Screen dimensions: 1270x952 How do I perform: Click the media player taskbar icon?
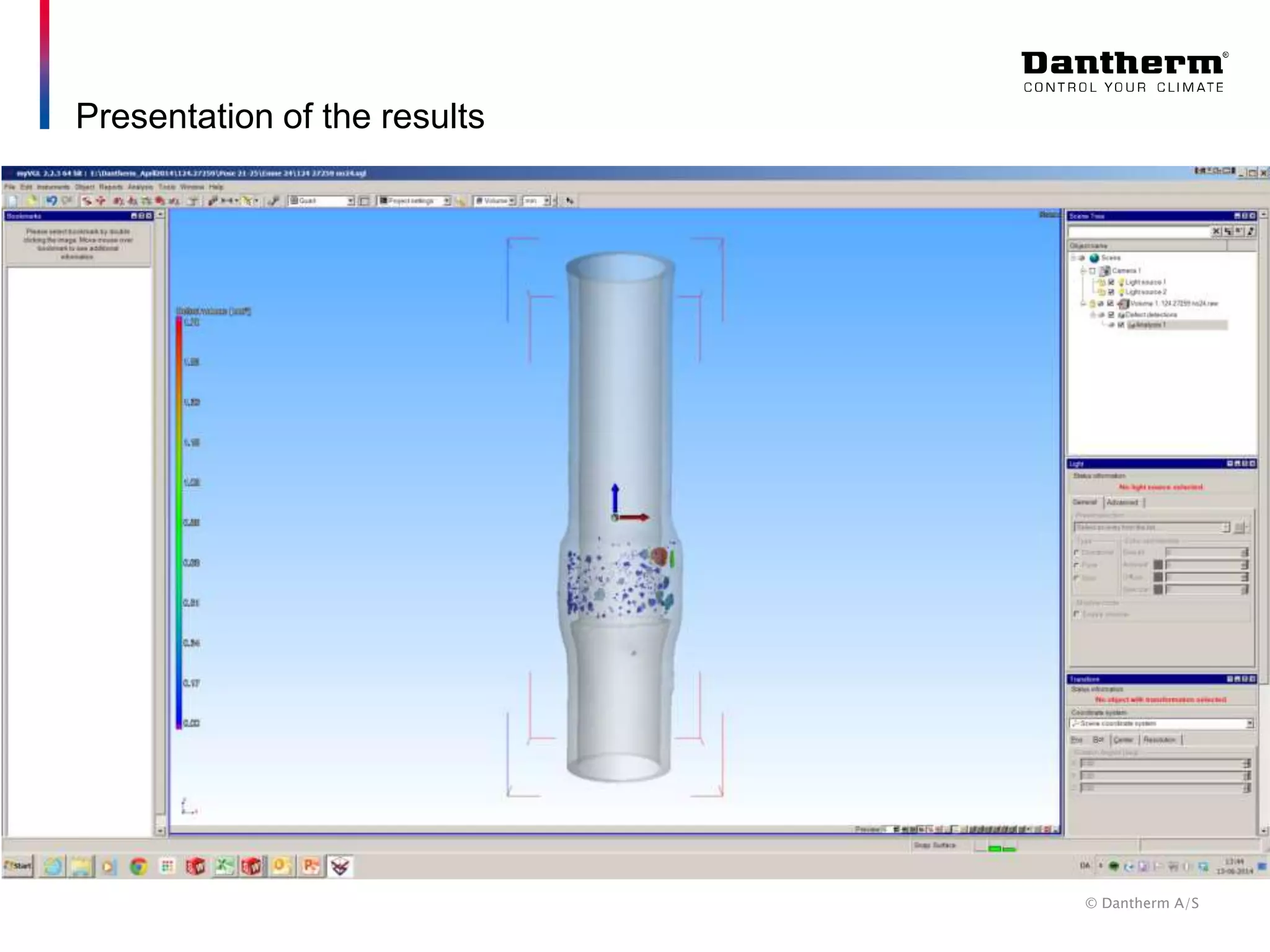109,866
